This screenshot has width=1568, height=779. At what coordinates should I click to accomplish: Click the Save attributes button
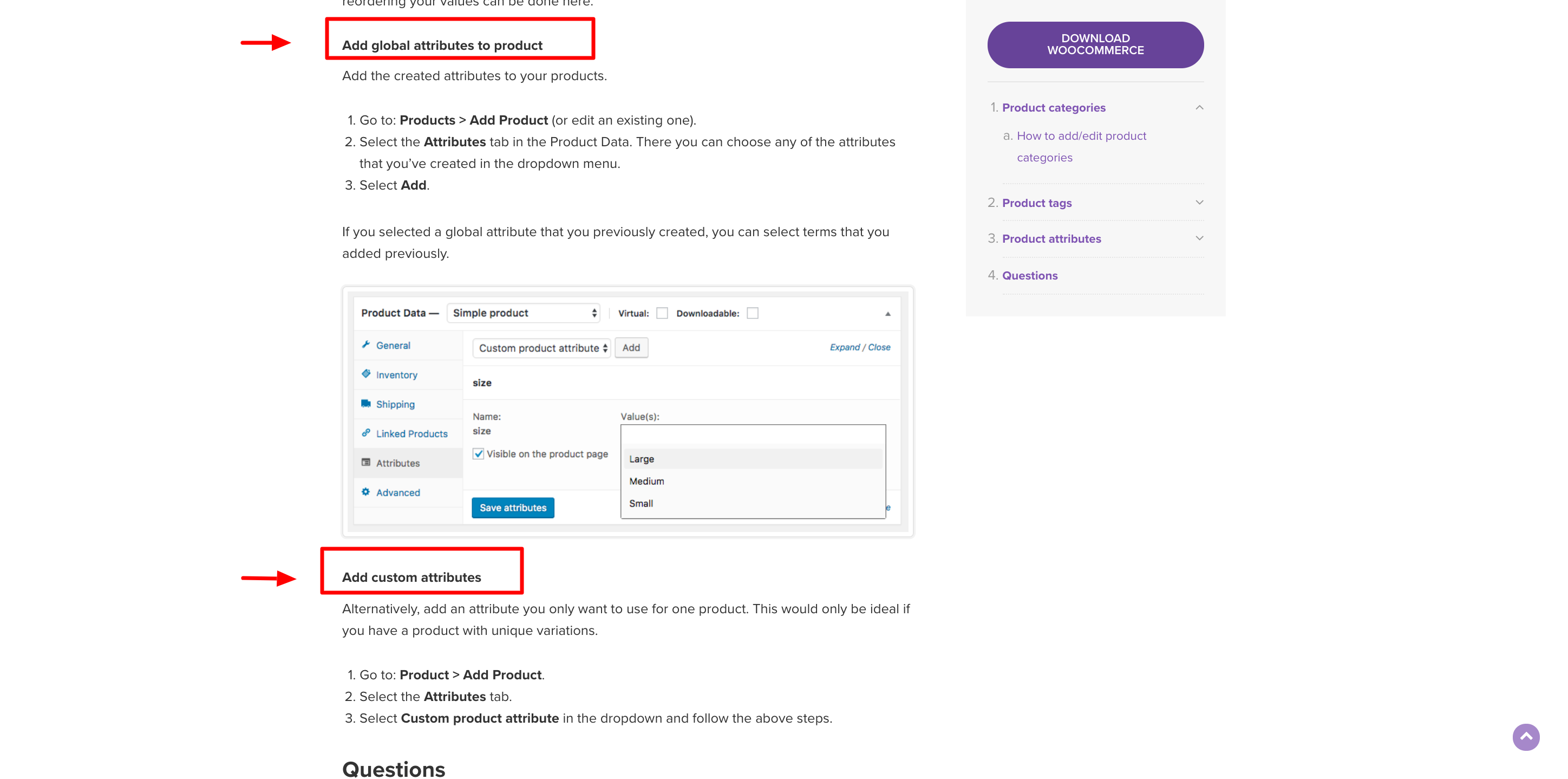[x=513, y=508]
